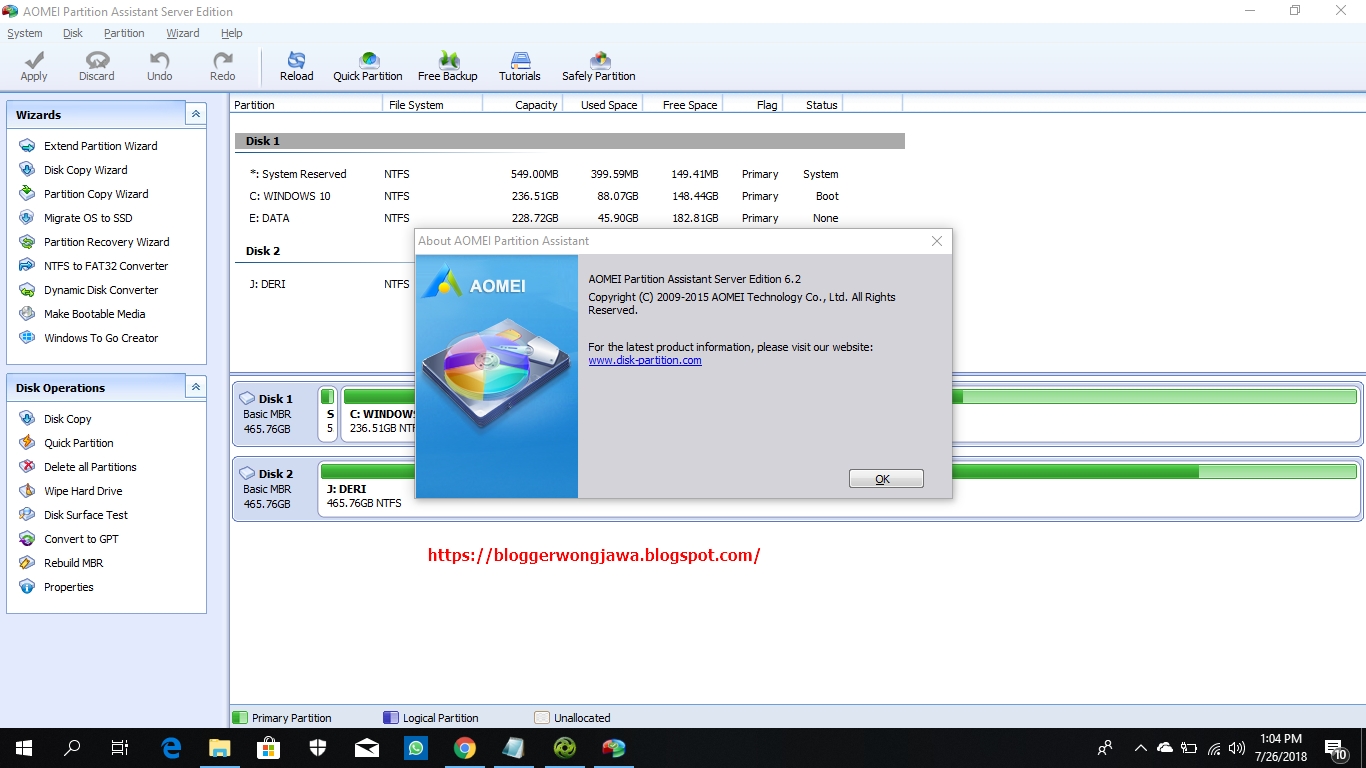This screenshot has width=1366, height=768.
Task: Close the About AOMEI Partition Assistant dialog
Action: pos(937,241)
